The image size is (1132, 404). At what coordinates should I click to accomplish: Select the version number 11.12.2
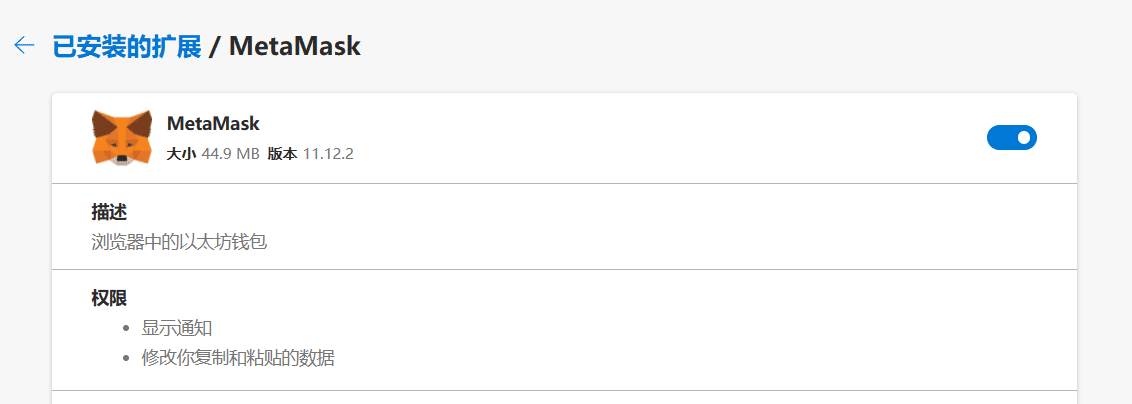pyautogui.click(x=328, y=154)
